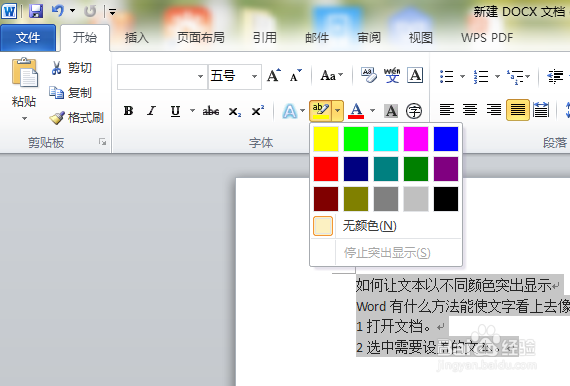Click the Text Effects glowing A icon
Screen dimensions: 570x386
click(290, 111)
